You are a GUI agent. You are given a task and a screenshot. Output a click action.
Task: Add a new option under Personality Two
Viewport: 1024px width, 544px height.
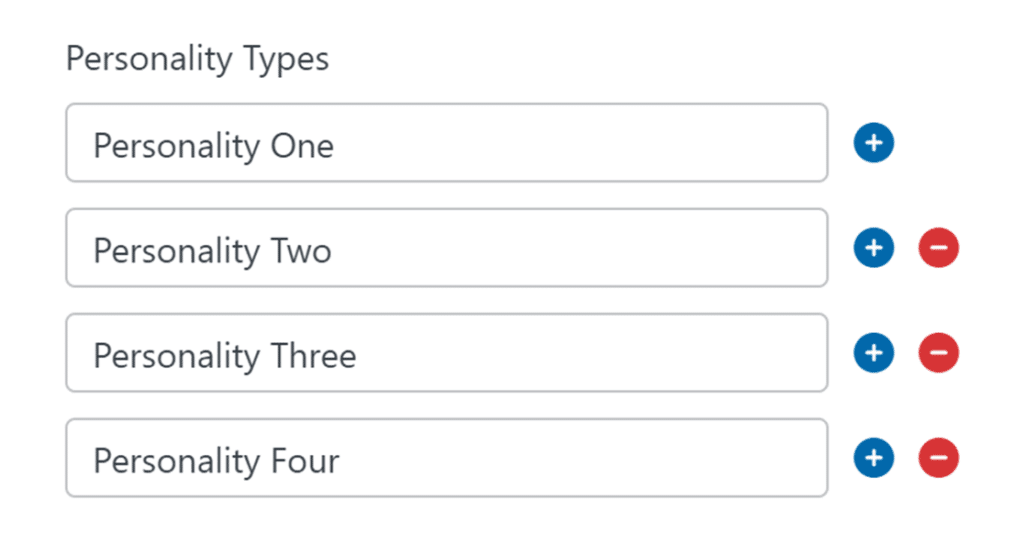point(873,248)
